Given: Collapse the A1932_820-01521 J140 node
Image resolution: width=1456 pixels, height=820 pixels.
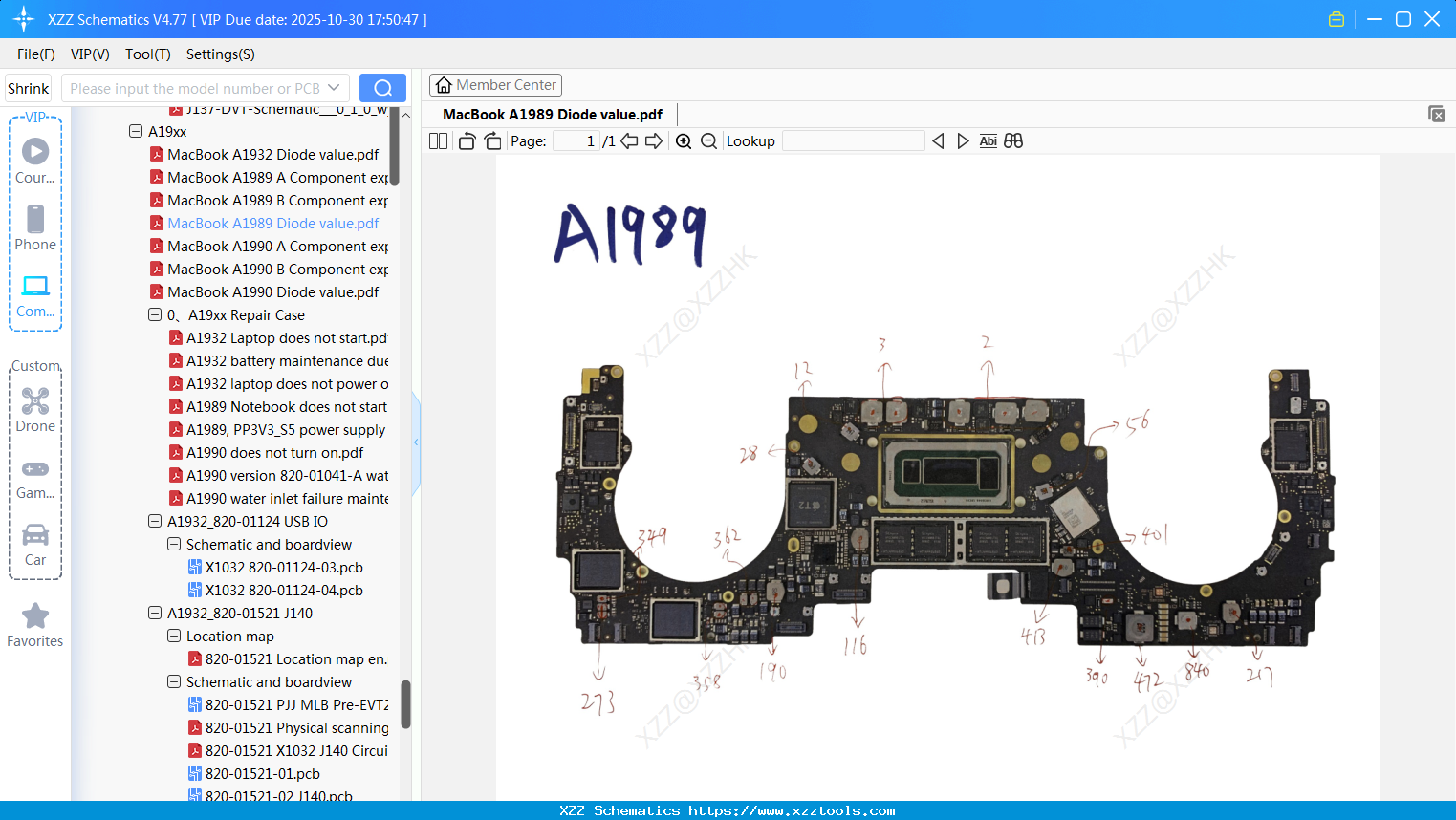Looking at the screenshot, I should (x=155, y=614).
